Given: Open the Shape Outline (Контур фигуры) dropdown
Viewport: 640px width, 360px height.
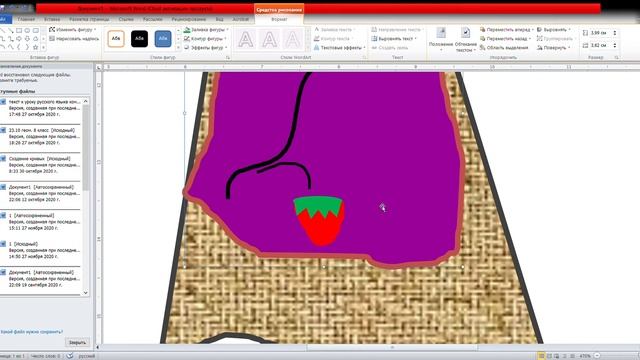Looking at the screenshot, I should tap(205, 38).
